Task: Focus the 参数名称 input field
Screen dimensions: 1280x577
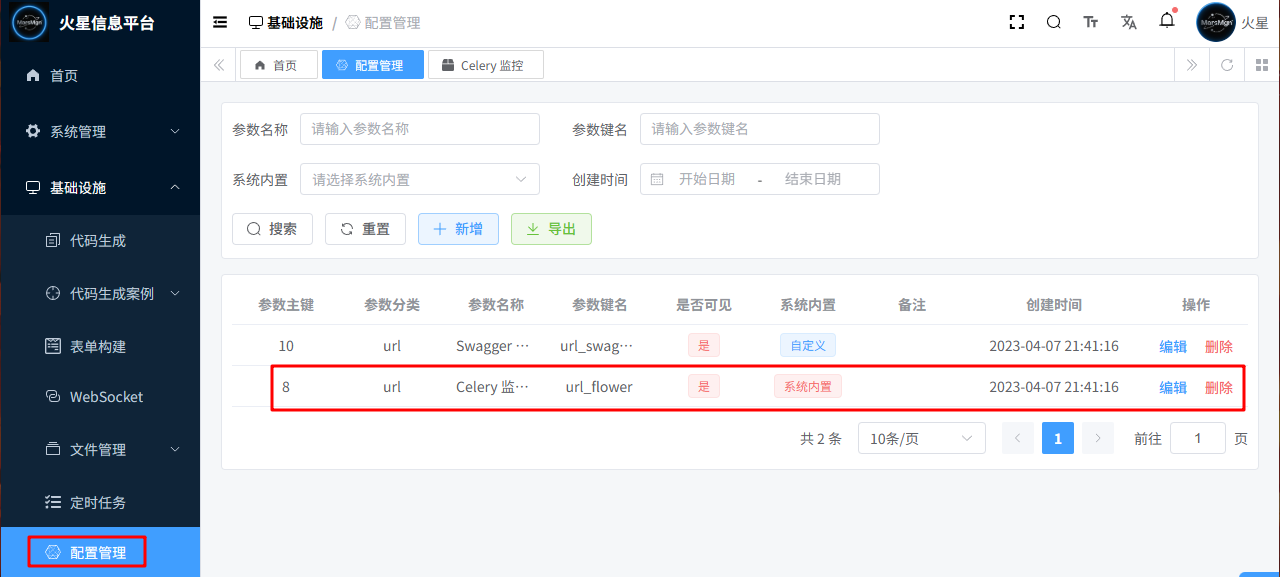Action: point(420,129)
